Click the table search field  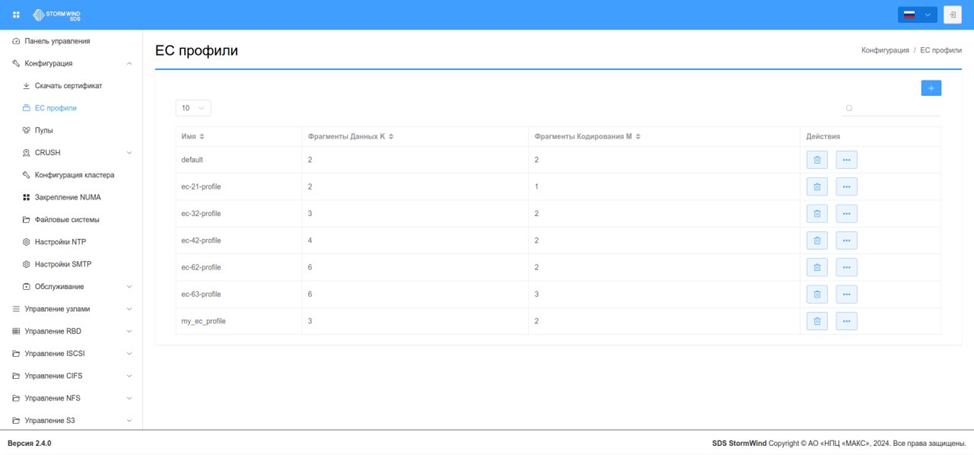[891, 108]
